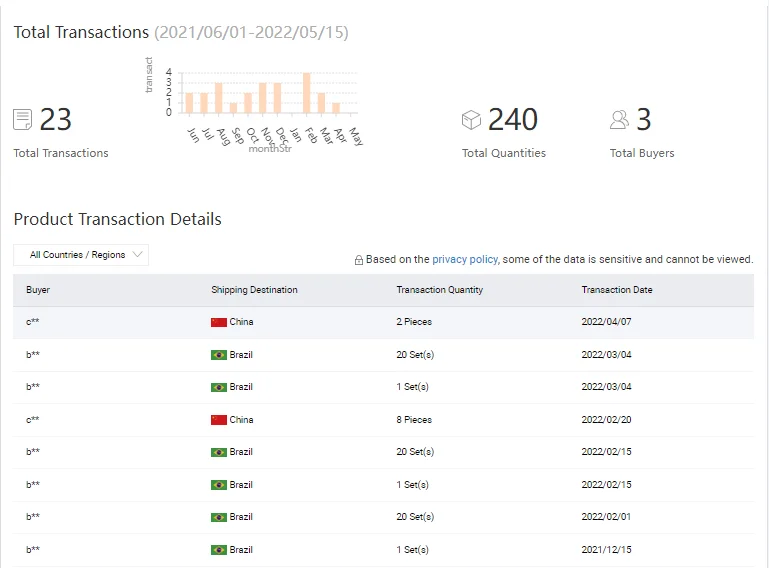The width and height of the screenshot is (769, 568).
Task: Click Brazil flag in the 2022/02/01 row
Action: [219, 517]
